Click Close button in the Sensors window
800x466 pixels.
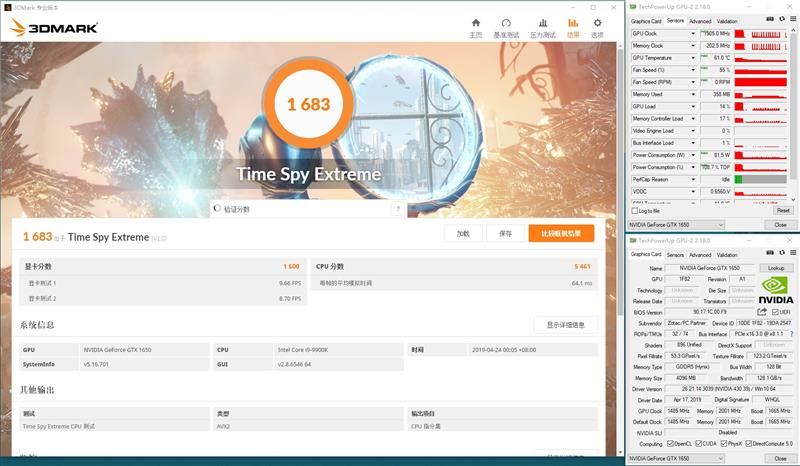tap(781, 225)
